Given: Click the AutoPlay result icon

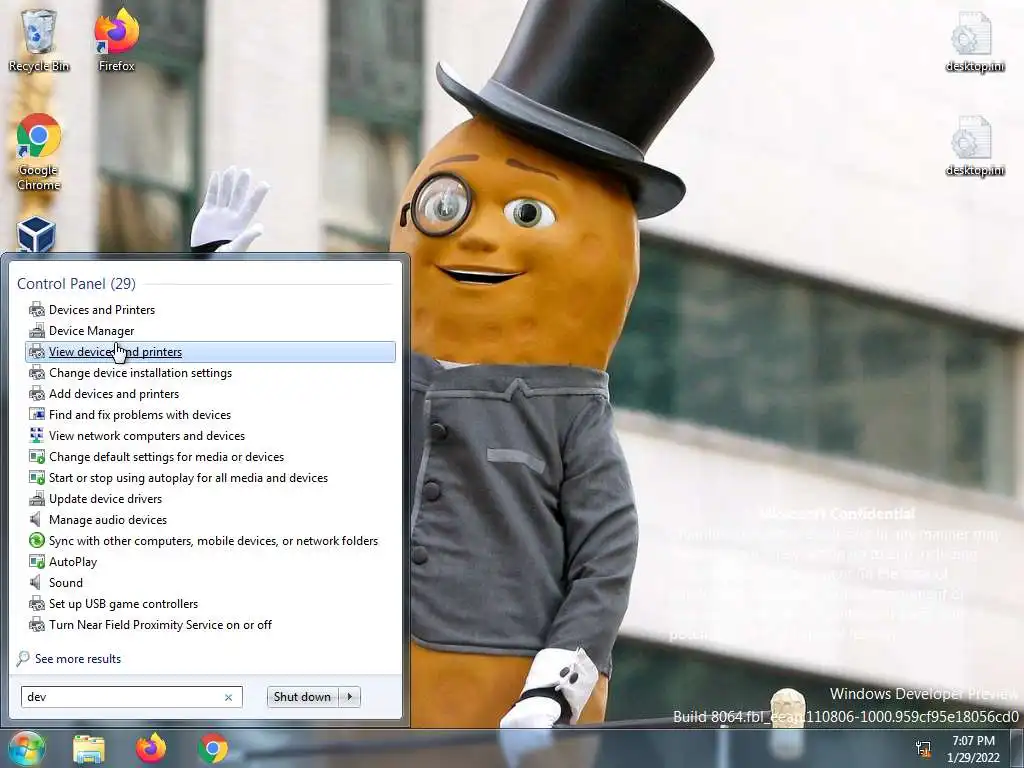Looking at the screenshot, I should pyautogui.click(x=37, y=562).
